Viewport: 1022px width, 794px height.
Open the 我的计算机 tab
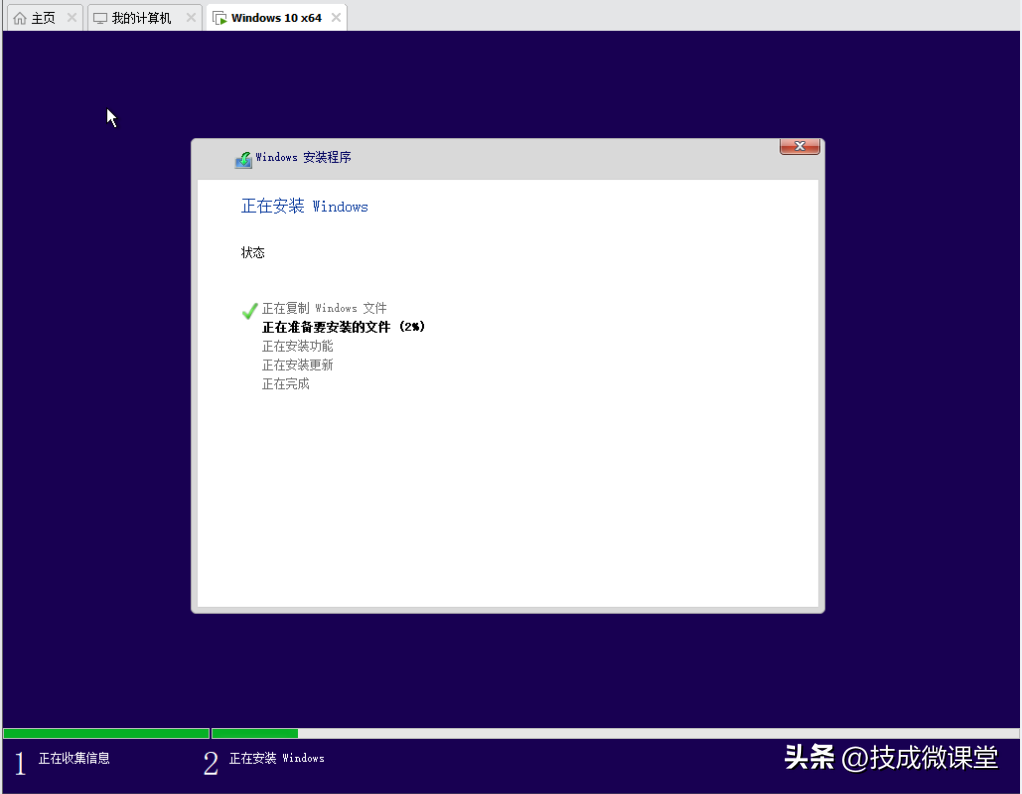pos(141,18)
